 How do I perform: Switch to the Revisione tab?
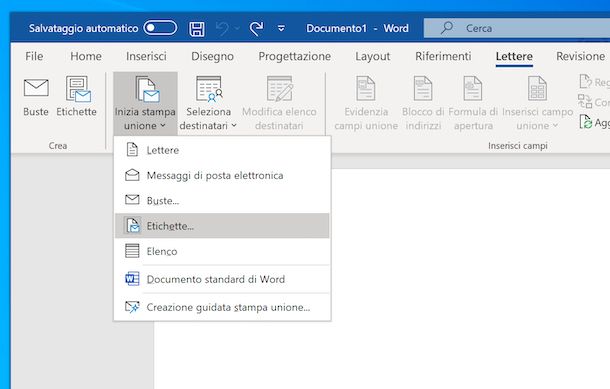(x=580, y=56)
